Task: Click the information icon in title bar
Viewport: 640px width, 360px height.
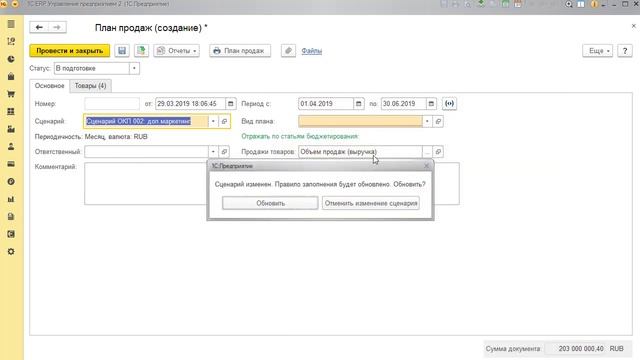Action: point(594,4)
